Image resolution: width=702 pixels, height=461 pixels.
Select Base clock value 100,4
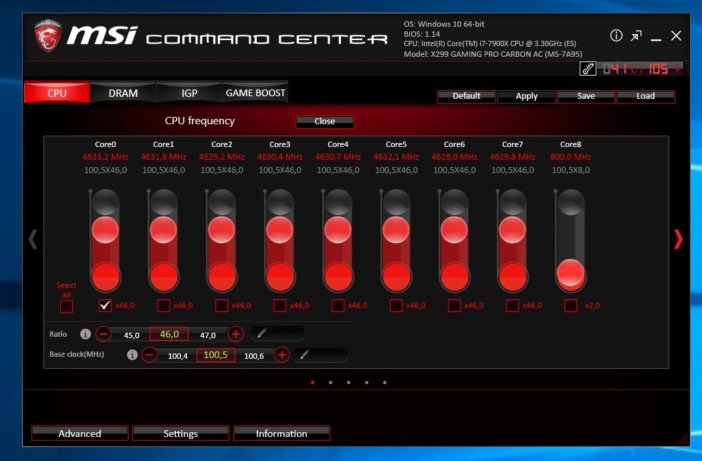point(178,356)
